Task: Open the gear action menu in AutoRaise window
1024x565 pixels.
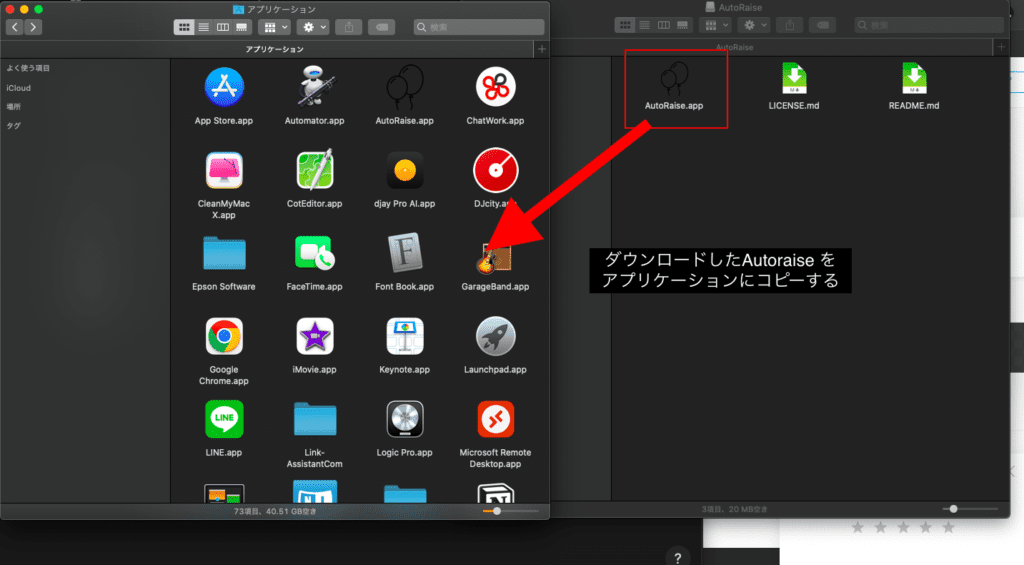Action: click(753, 25)
